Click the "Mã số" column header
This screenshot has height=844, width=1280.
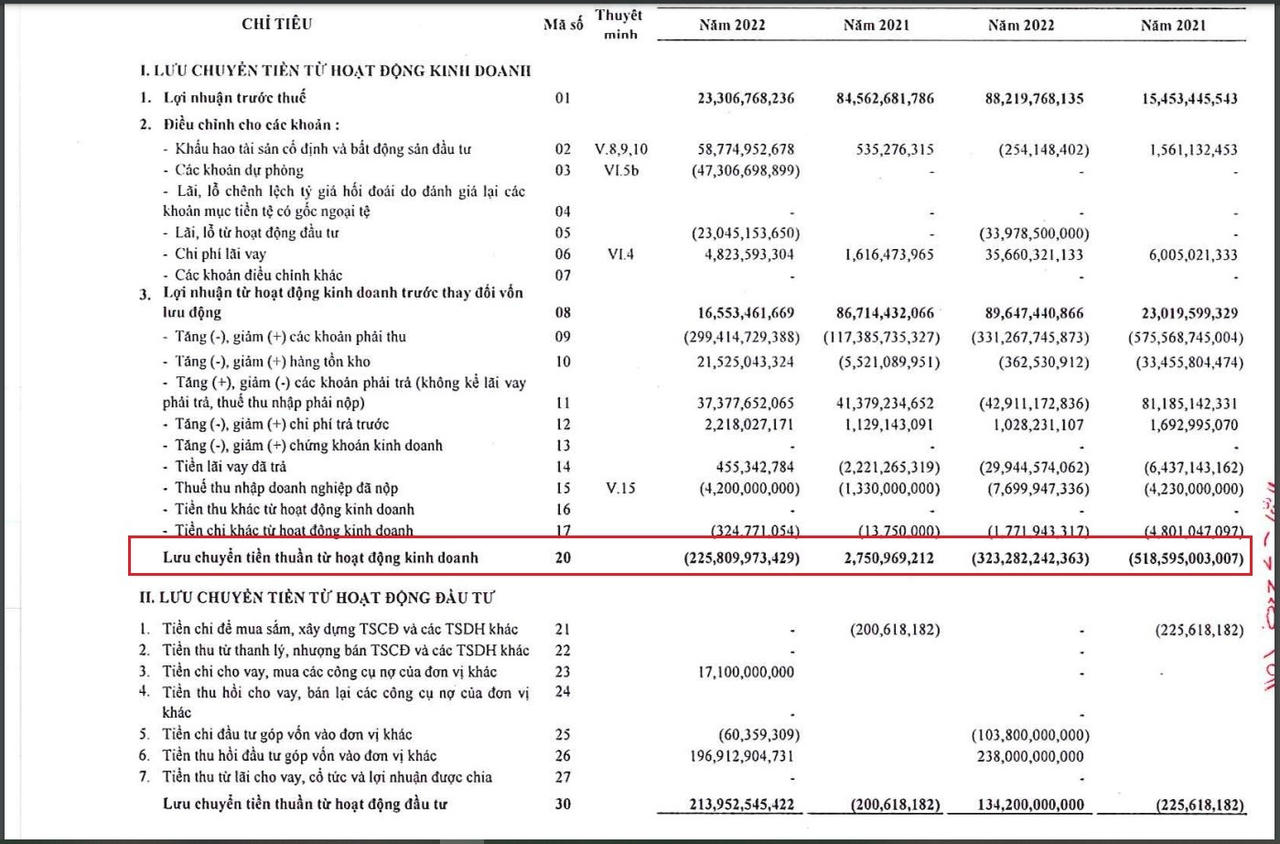coord(563,25)
